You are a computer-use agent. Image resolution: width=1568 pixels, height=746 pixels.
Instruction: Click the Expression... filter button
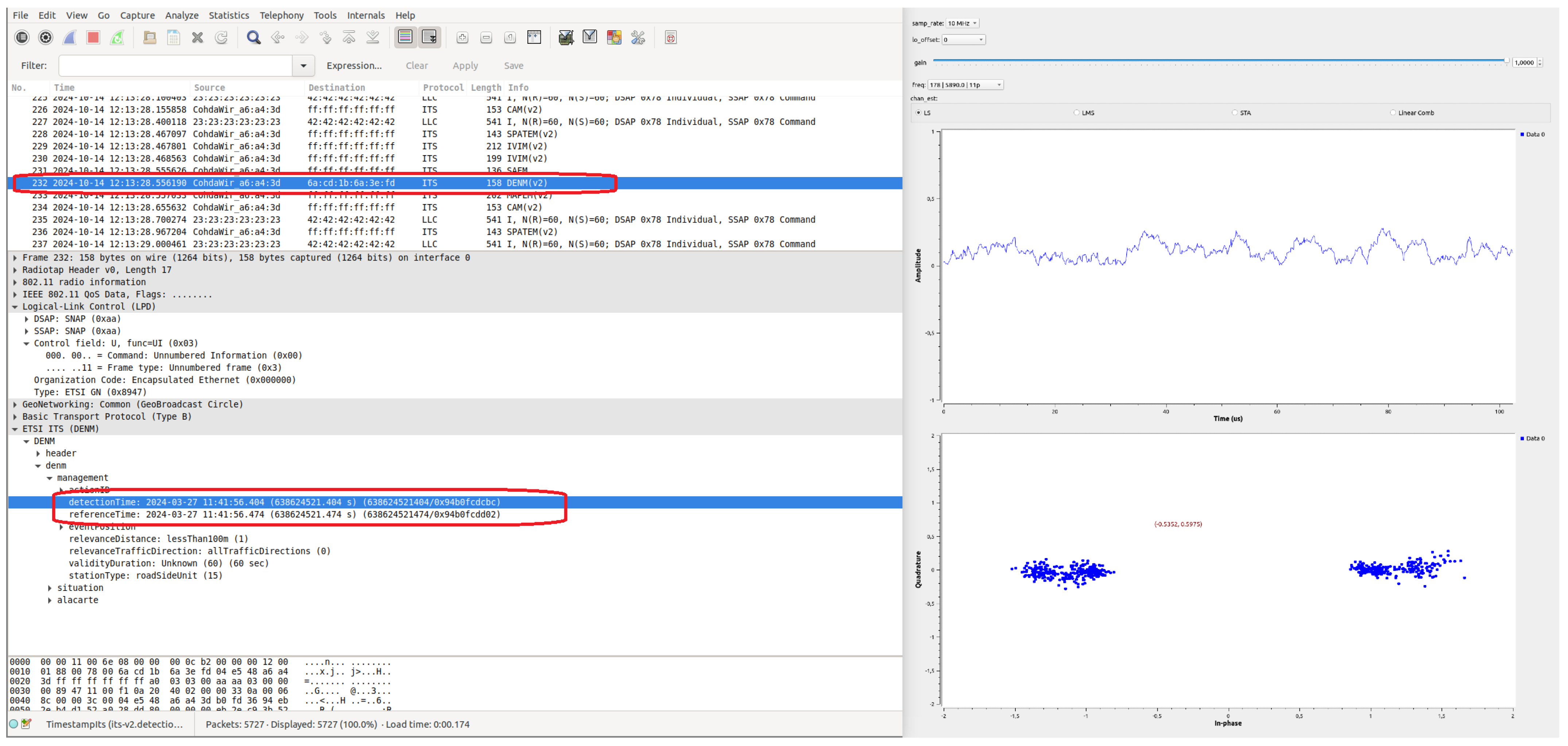pos(354,66)
